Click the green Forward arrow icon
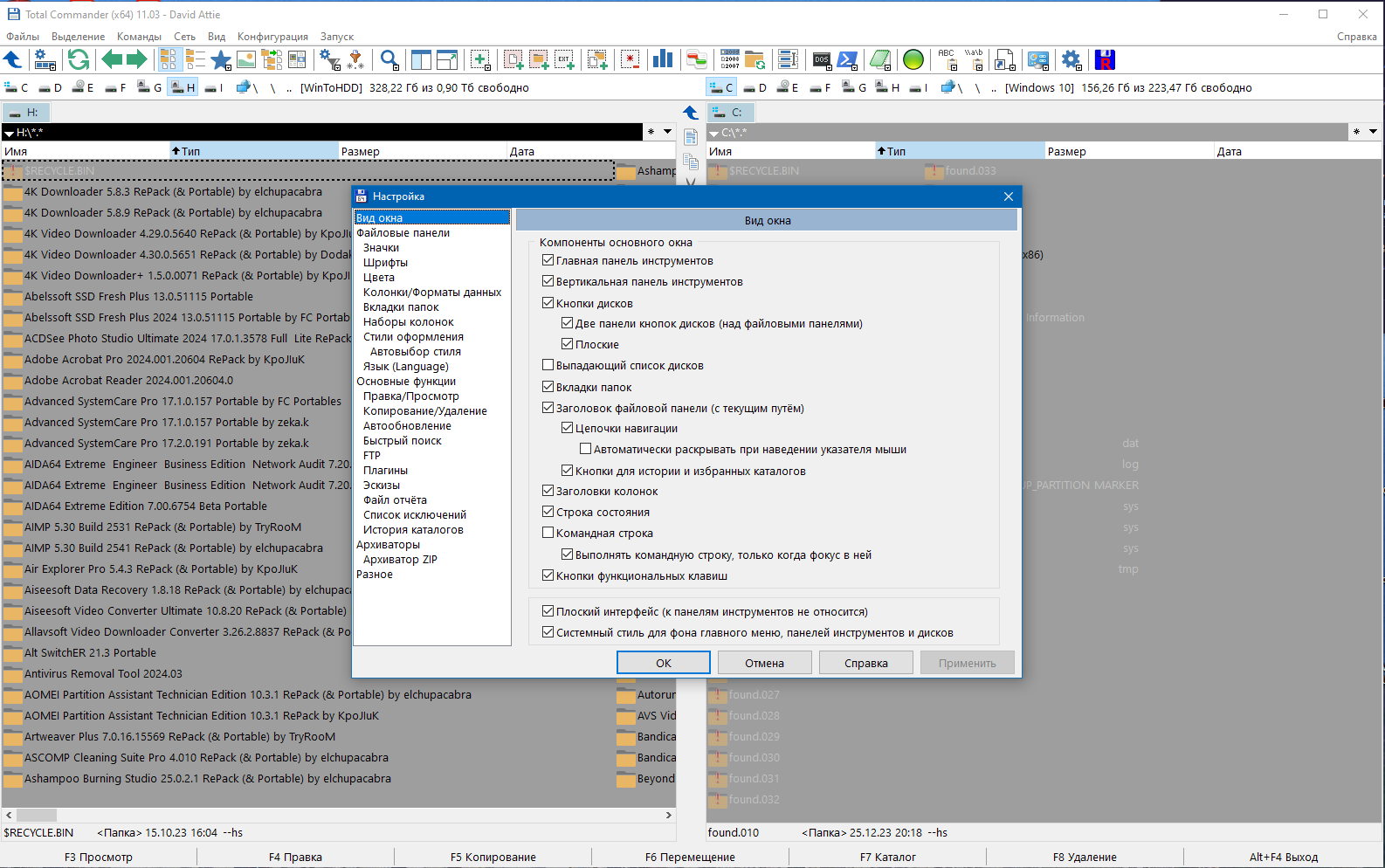Viewport: 1385px width, 868px height. (136, 59)
